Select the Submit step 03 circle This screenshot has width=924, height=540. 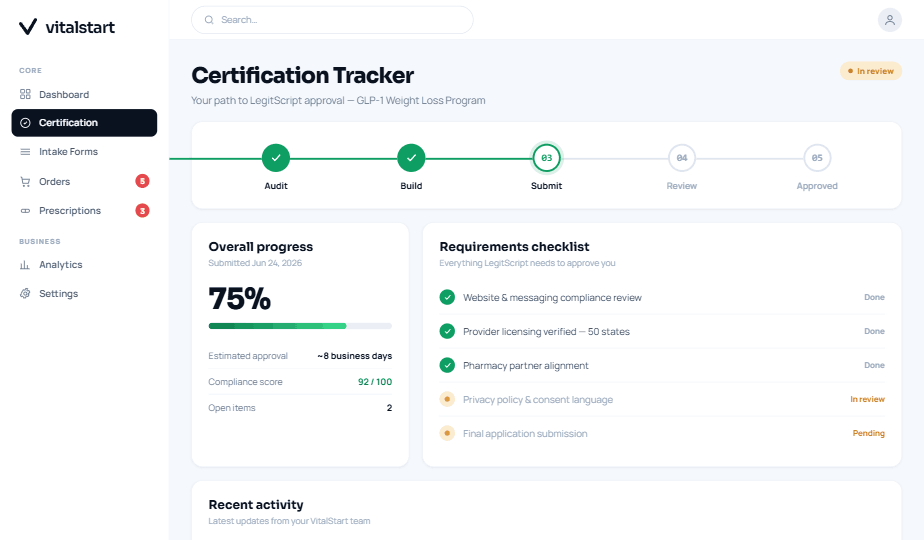pos(546,158)
